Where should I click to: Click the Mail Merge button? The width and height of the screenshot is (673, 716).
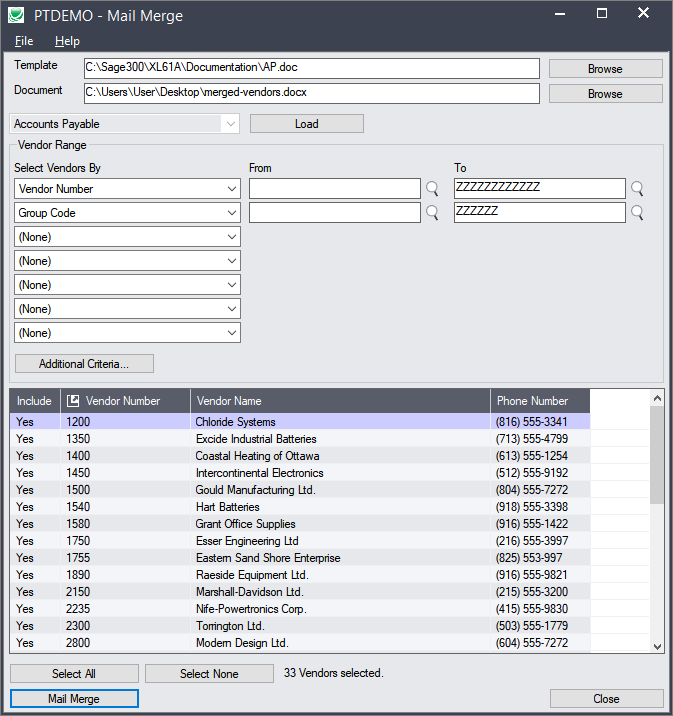pos(74,699)
